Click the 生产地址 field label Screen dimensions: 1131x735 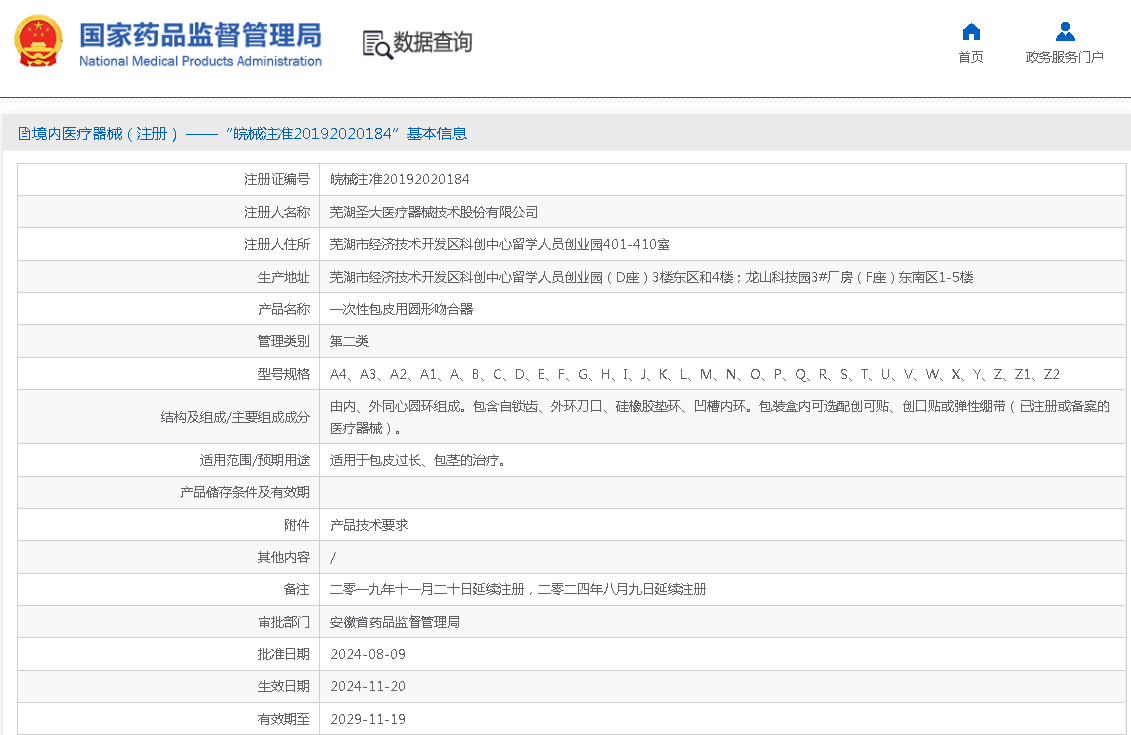(283, 277)
